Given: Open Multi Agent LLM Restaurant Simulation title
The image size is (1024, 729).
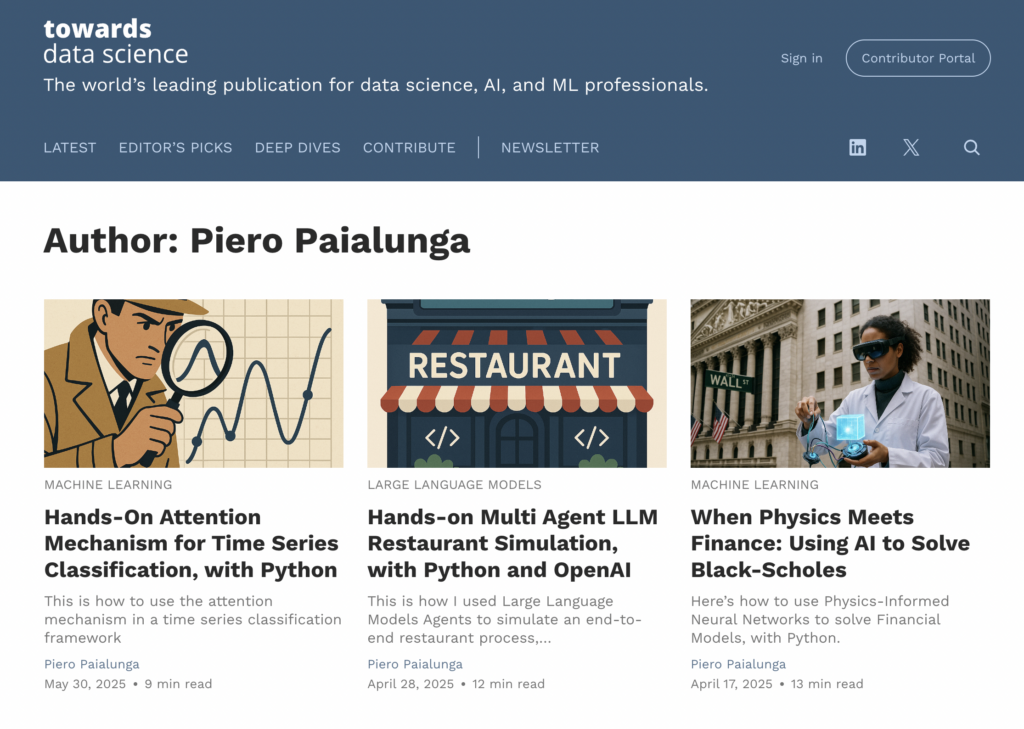Looking at the screenshot, I should click(512, 543).
